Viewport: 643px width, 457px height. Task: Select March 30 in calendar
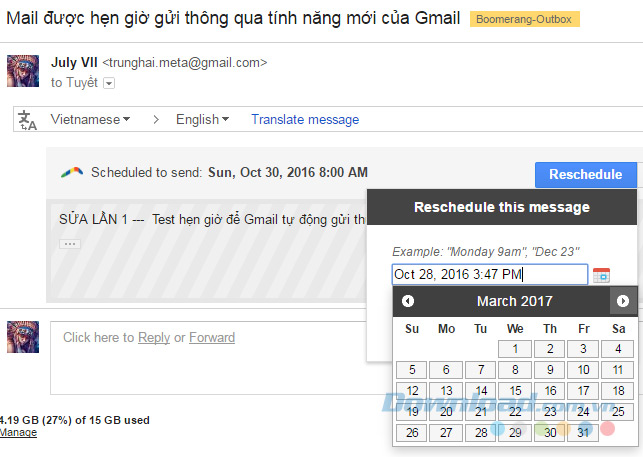(x=550, y=433)
